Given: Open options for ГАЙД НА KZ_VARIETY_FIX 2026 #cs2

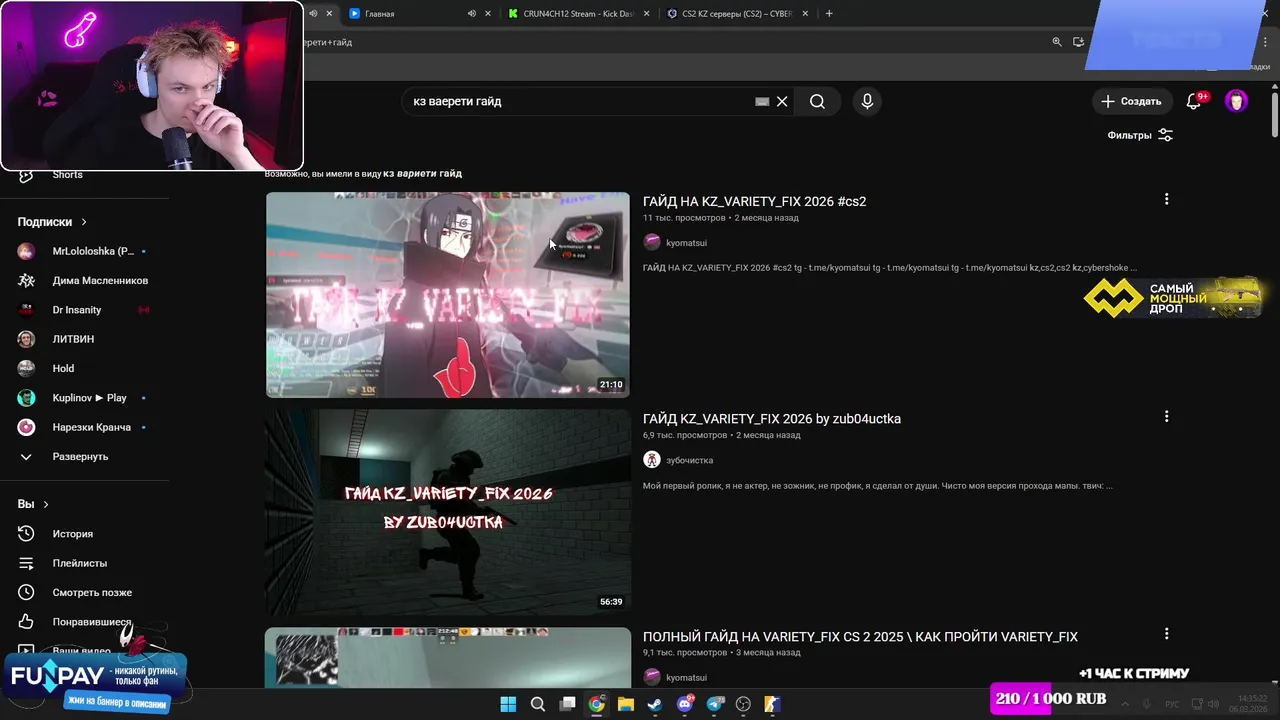Looking at the screenshot, I should pos(1166,199).
